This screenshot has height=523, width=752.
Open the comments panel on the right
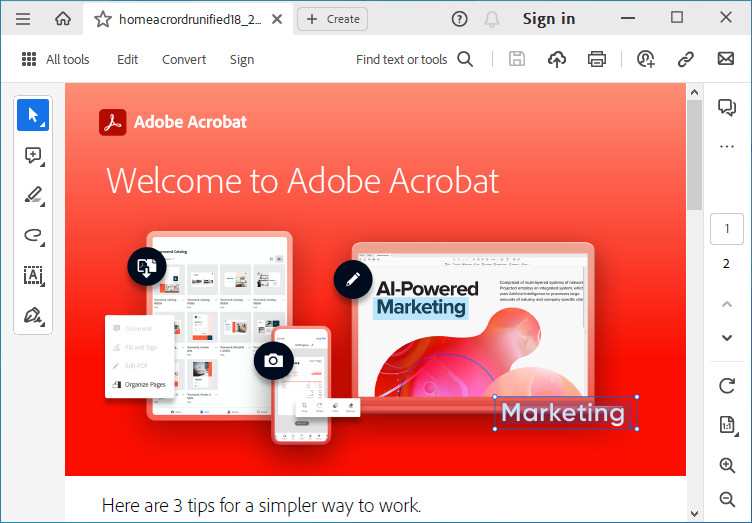[x=727, y=108]
